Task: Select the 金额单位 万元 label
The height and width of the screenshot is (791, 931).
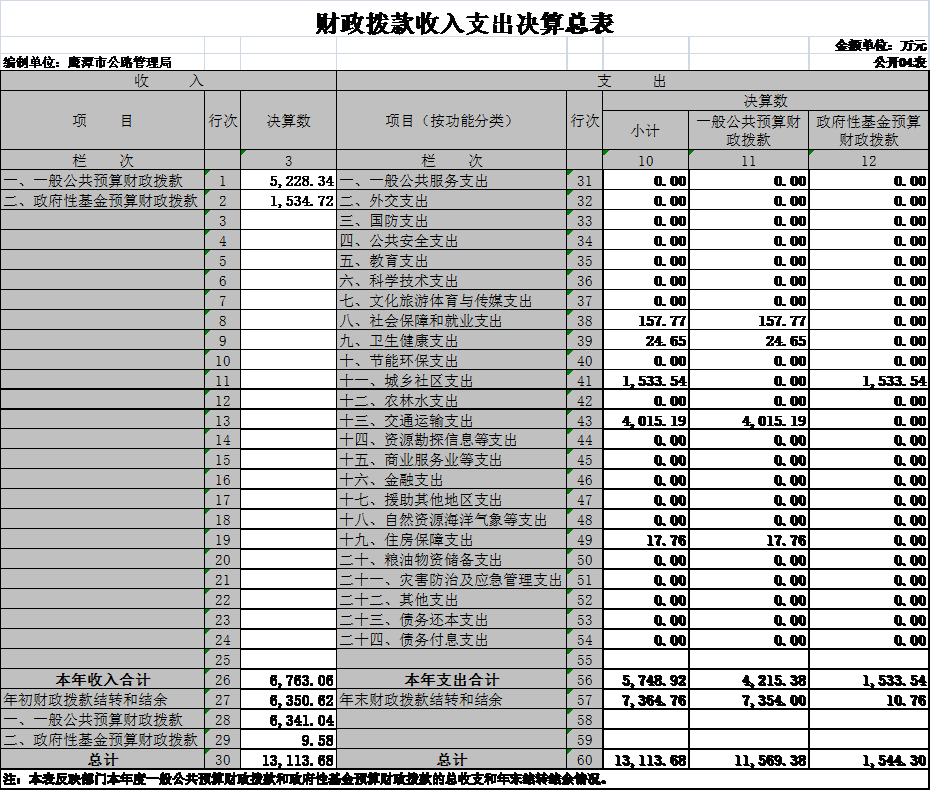Action: click(880, 45)
